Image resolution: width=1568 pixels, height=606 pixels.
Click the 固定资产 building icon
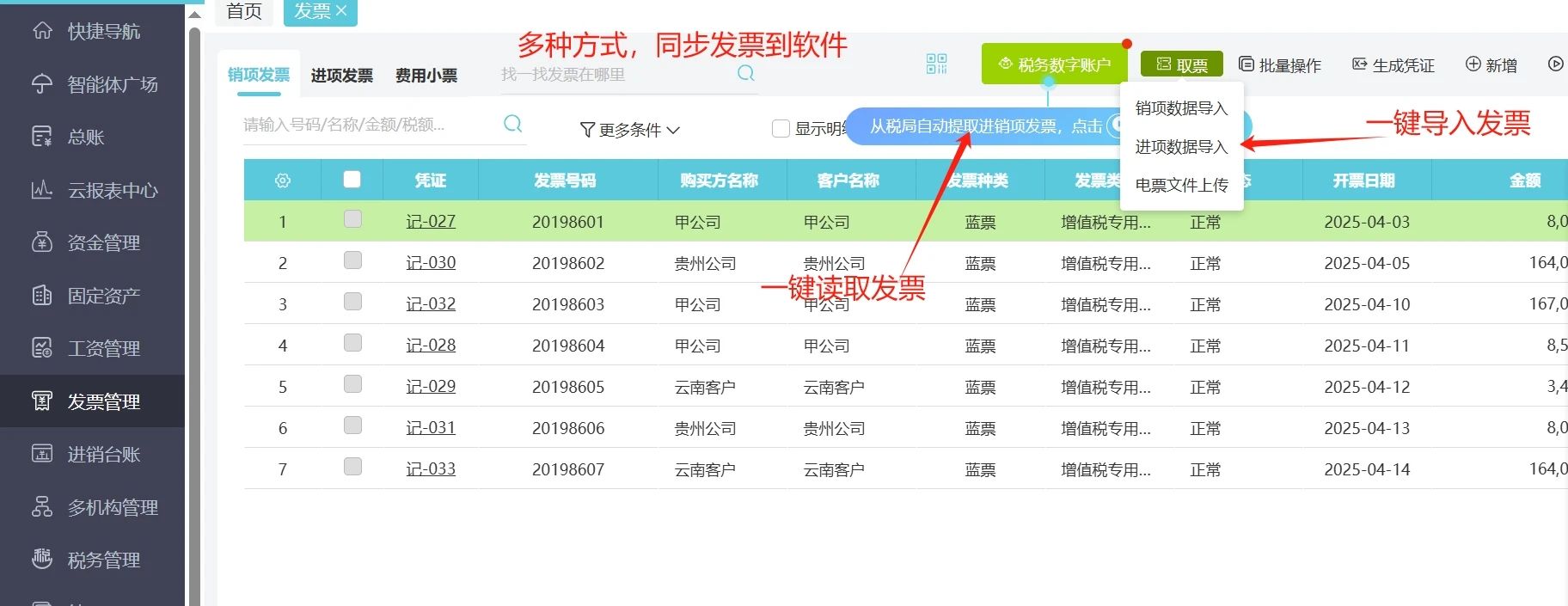tap(42, 296)
